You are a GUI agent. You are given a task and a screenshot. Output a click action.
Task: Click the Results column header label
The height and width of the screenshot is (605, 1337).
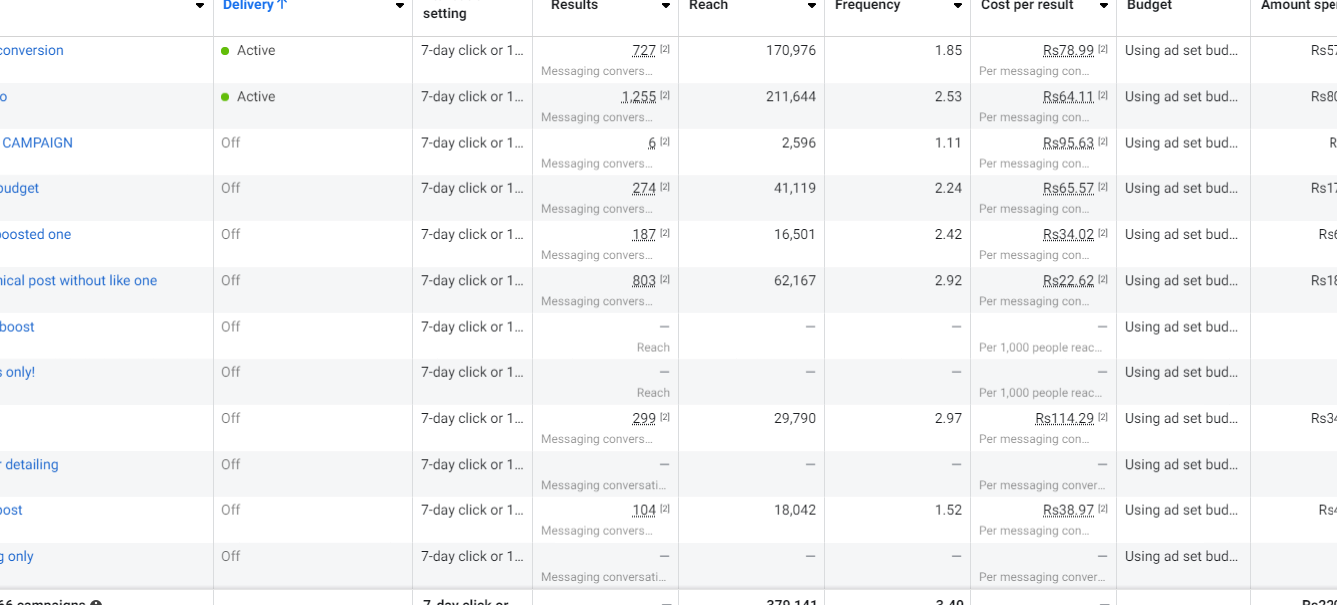pyautogui.click(x=574, y=6)
